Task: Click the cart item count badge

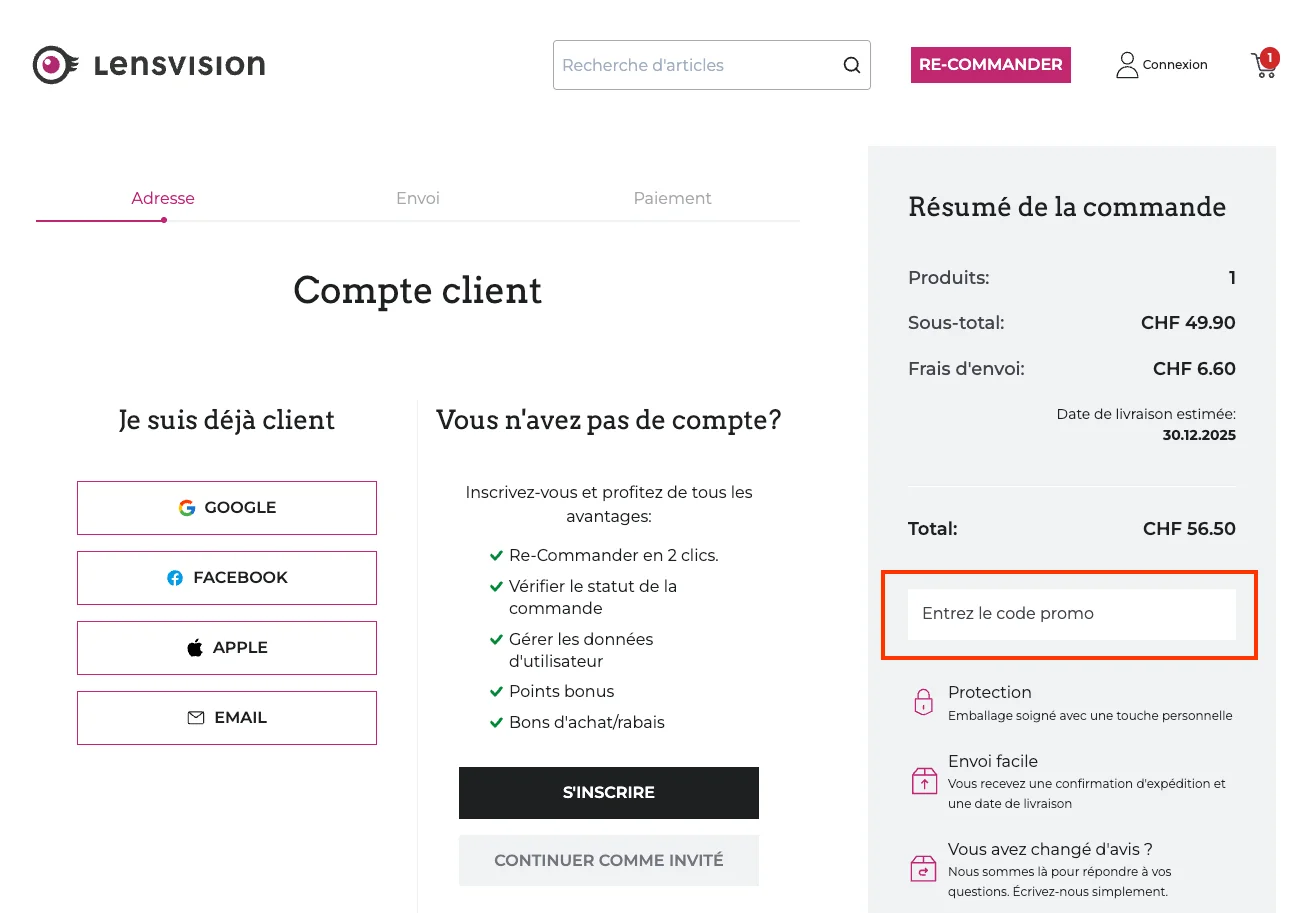Action: click(x=1270, y=58)
